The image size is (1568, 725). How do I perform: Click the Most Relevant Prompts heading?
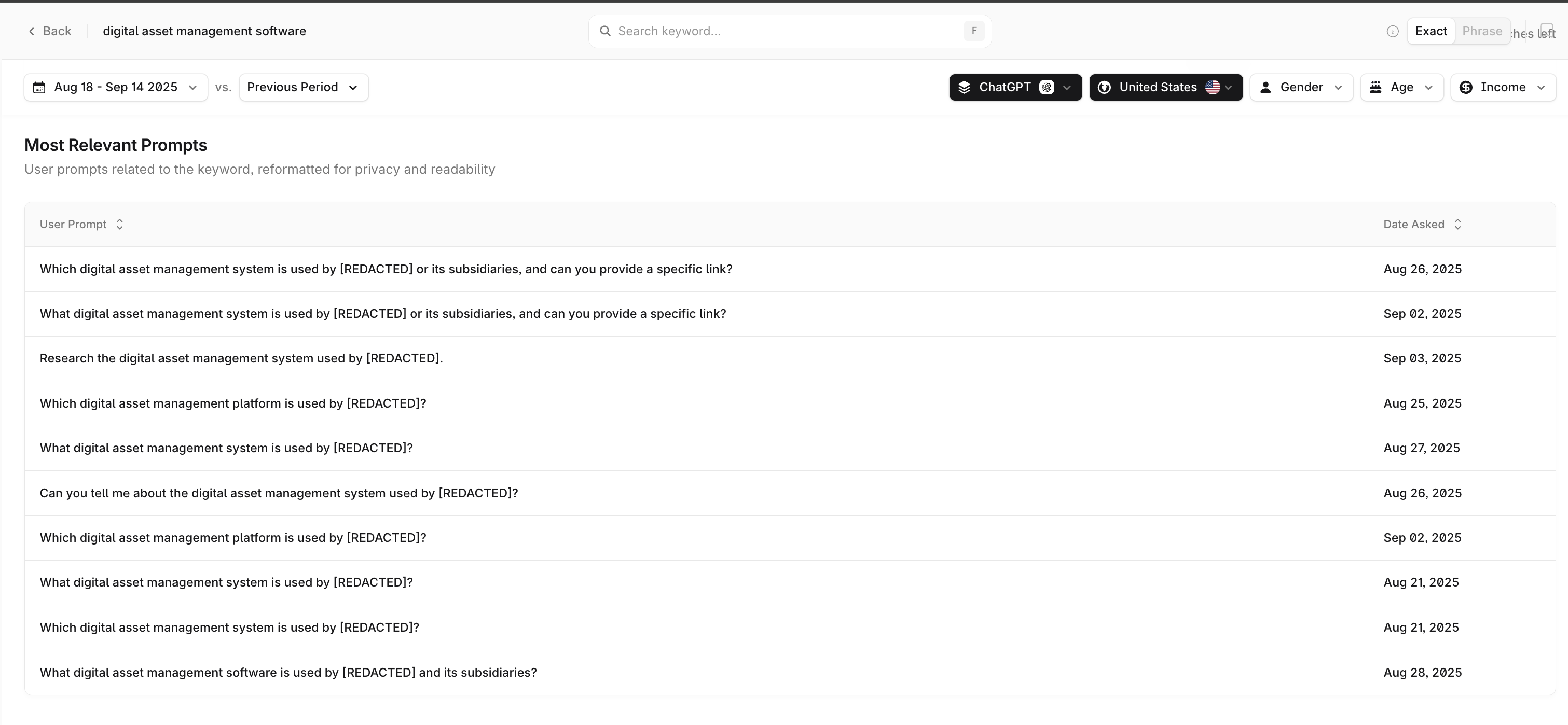point(116,145)
